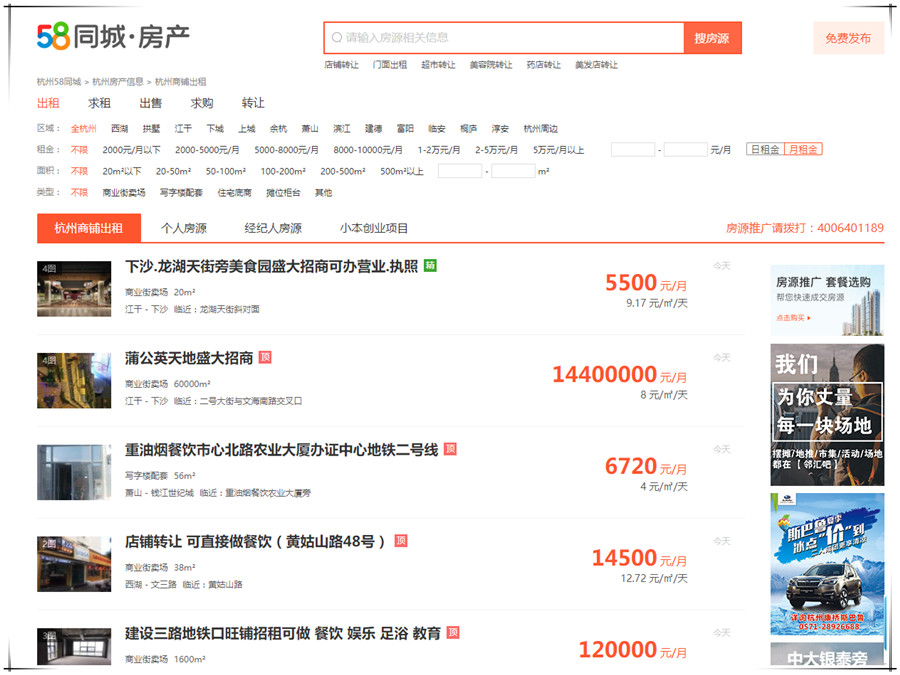Click the maximum area input box
900x675 pixels.
tap(513, 170)
